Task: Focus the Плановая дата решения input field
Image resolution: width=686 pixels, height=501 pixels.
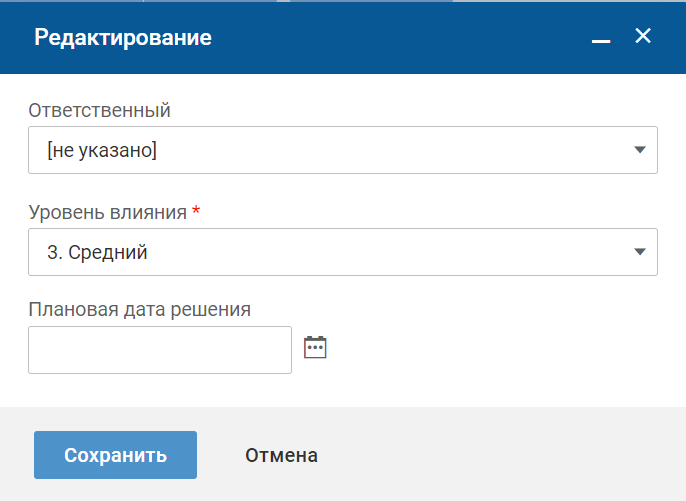Action: coord(160,350)
